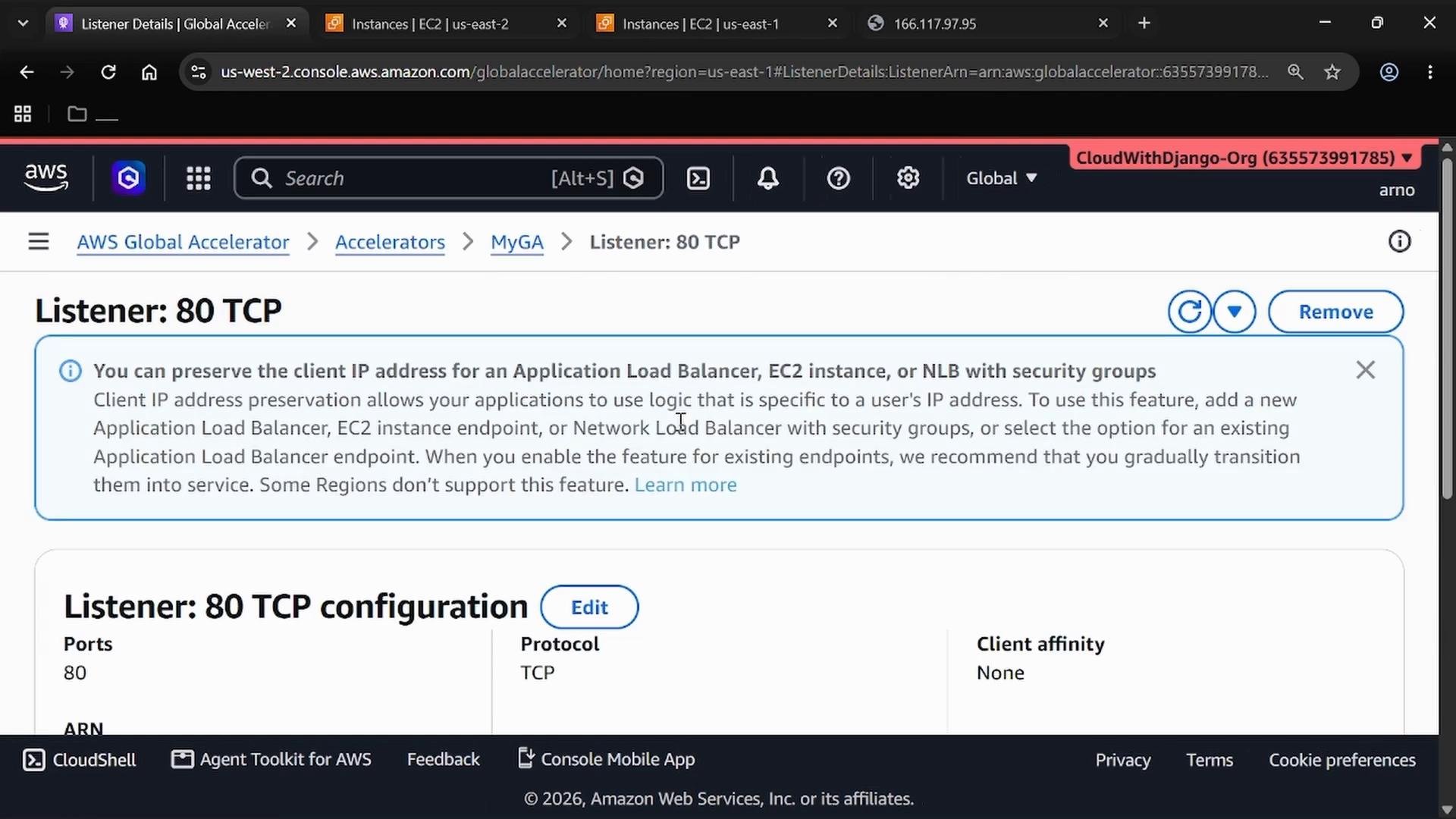Open Agent Toolkit for AWS in footer
The height and width of the screenshot is (819, 1456).
pyautogui.click(x=271, y=760)
